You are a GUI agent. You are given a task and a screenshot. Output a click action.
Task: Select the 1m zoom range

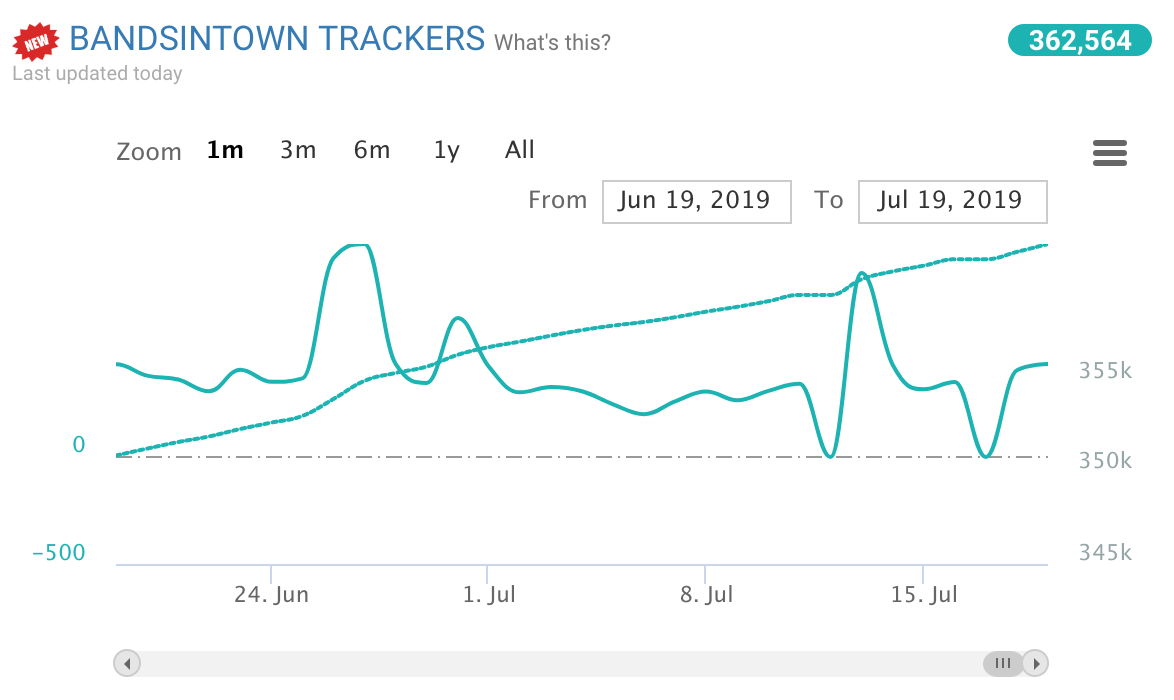point(225,150)
